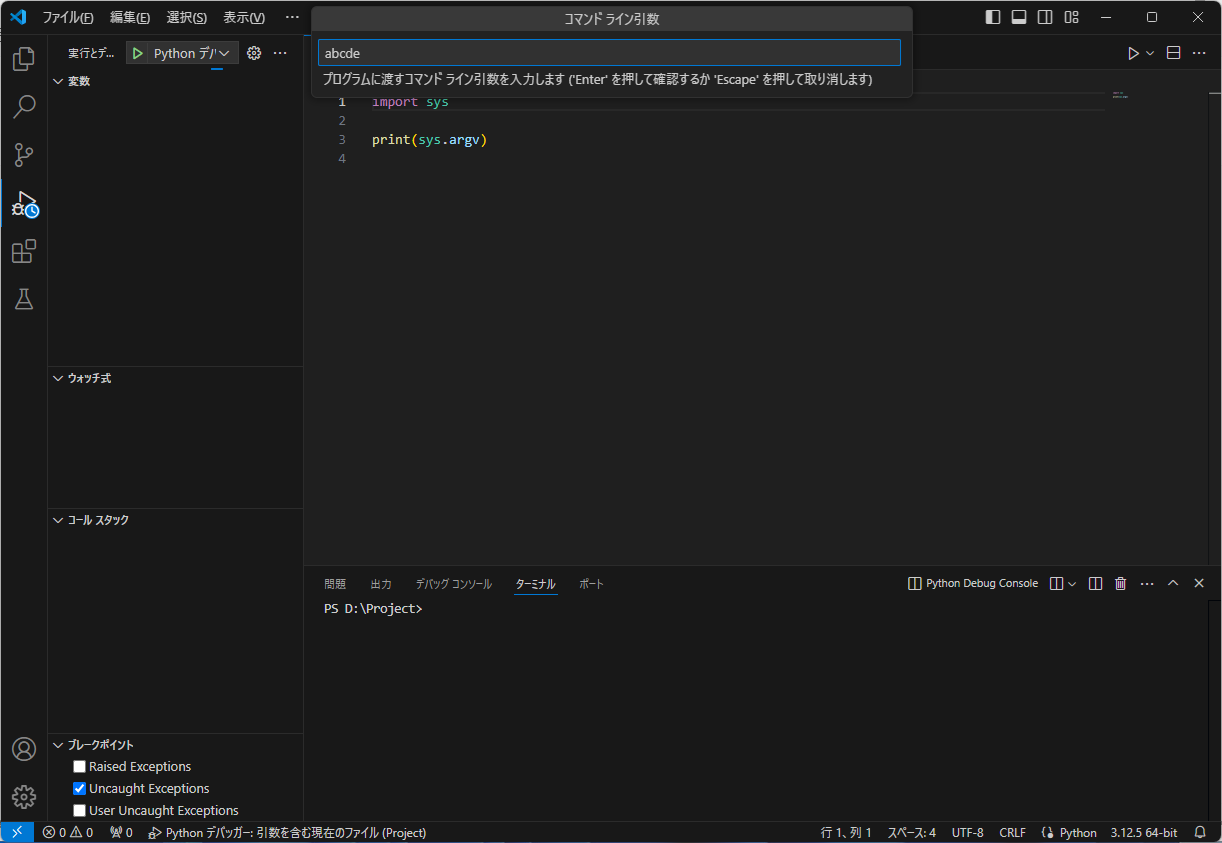This screenshot has height=843, width=1222.
Task: Switch to the 問題 panel tab
Action: click(x=335, y=584)
